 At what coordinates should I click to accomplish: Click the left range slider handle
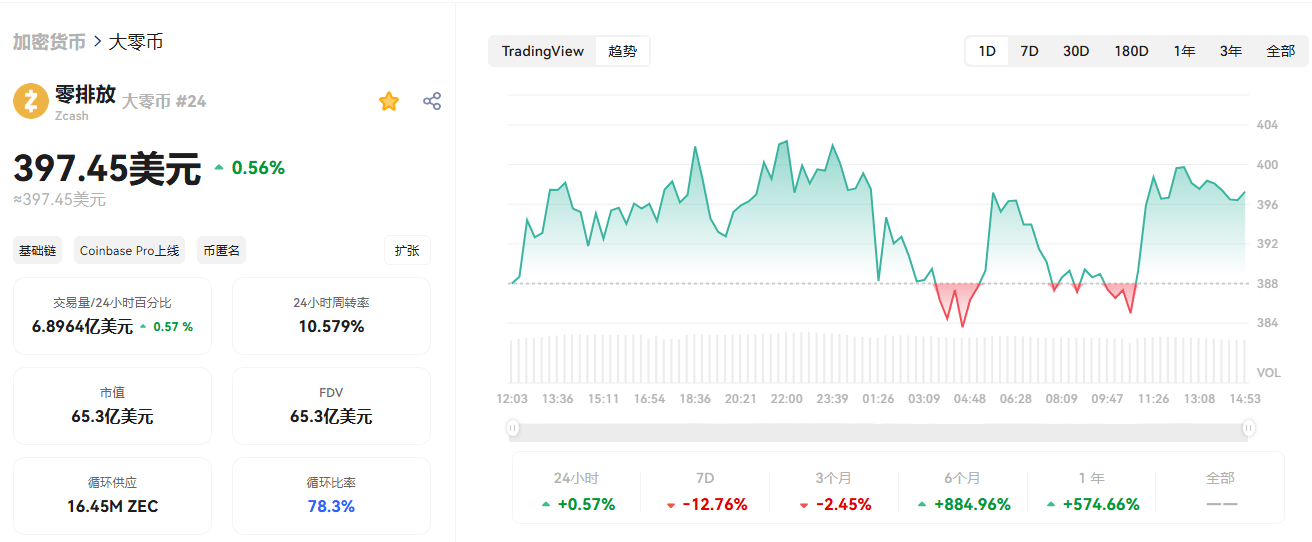[x=512, y=428]
